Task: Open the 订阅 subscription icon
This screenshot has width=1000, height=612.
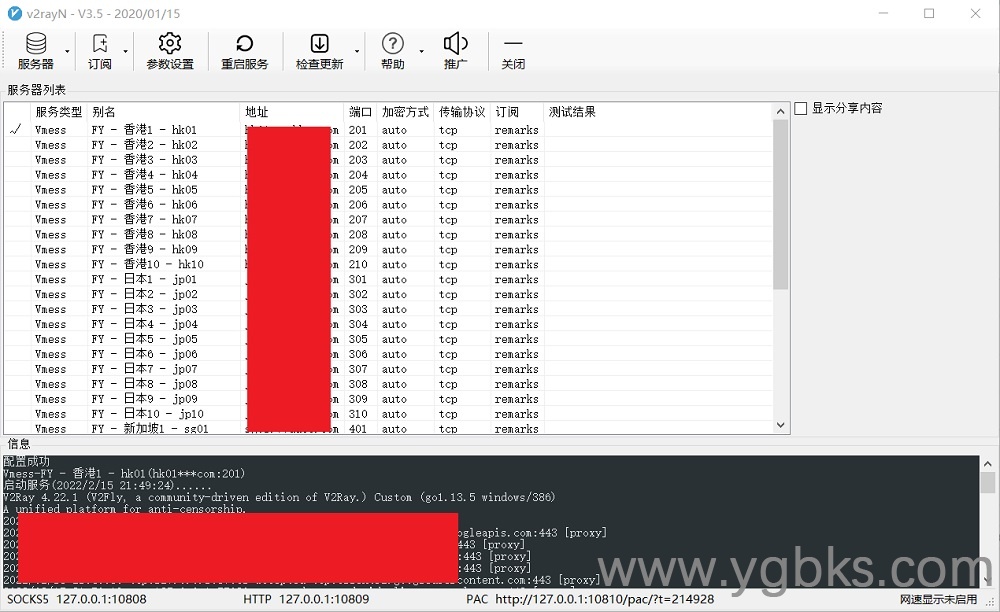Action: [x=99, y=51]
